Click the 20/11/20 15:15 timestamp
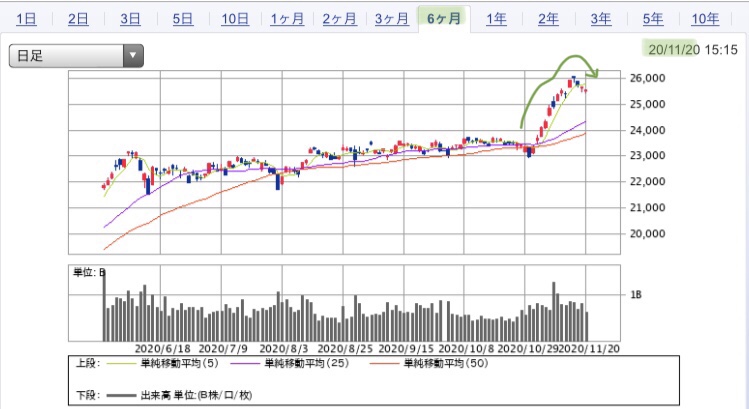 (693, 50)
